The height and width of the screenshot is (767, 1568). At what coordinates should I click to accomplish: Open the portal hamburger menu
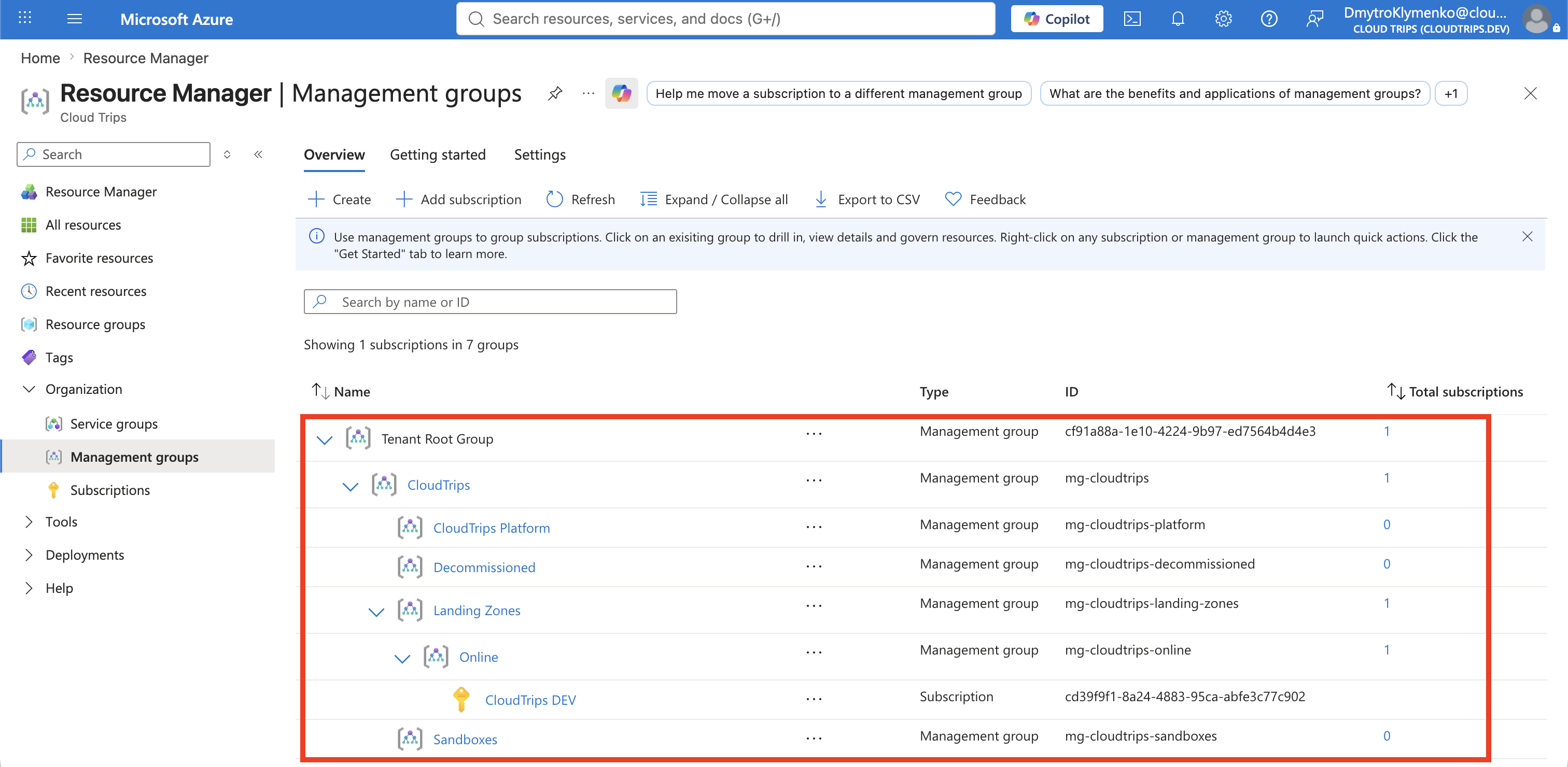(74, 19)
